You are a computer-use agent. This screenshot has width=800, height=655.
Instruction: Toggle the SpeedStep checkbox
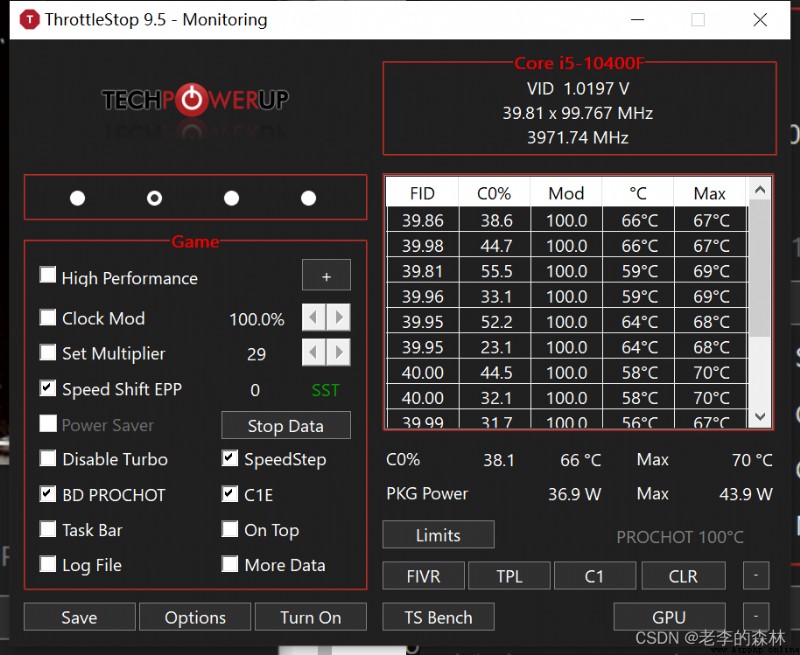tap(230, 458)
